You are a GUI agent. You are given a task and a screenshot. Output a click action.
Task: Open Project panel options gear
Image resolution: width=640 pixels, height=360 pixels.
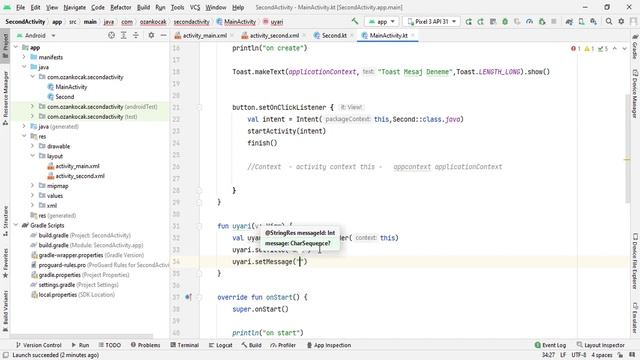[151, 36]
